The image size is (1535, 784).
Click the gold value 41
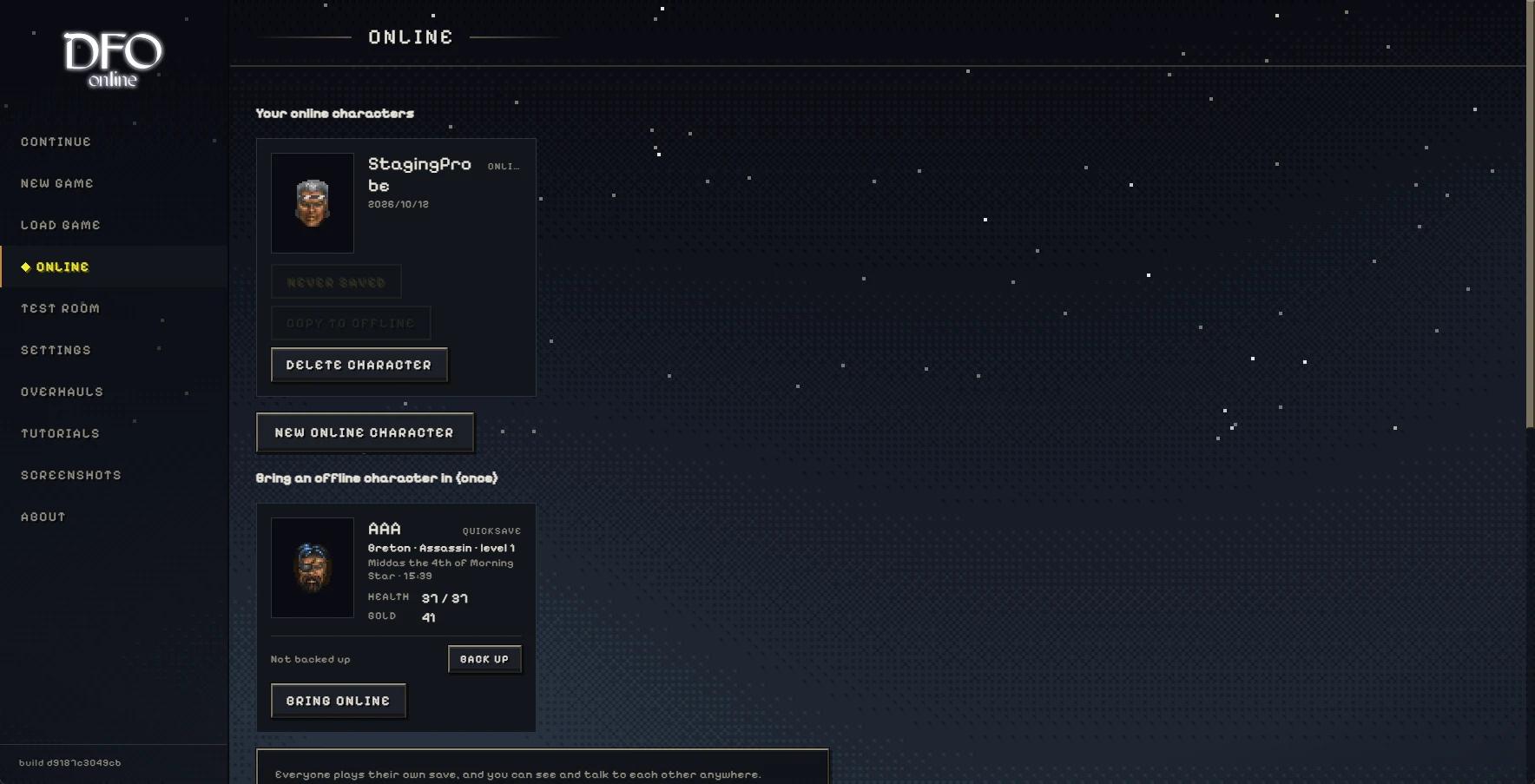click(x=429, y=617)
